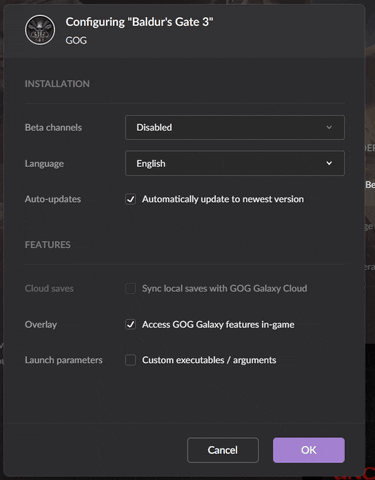Image resolution: width=375 pixels, height=480 pixels.
Task: Open the Language dropdown set to English
Action: point(235,163)
